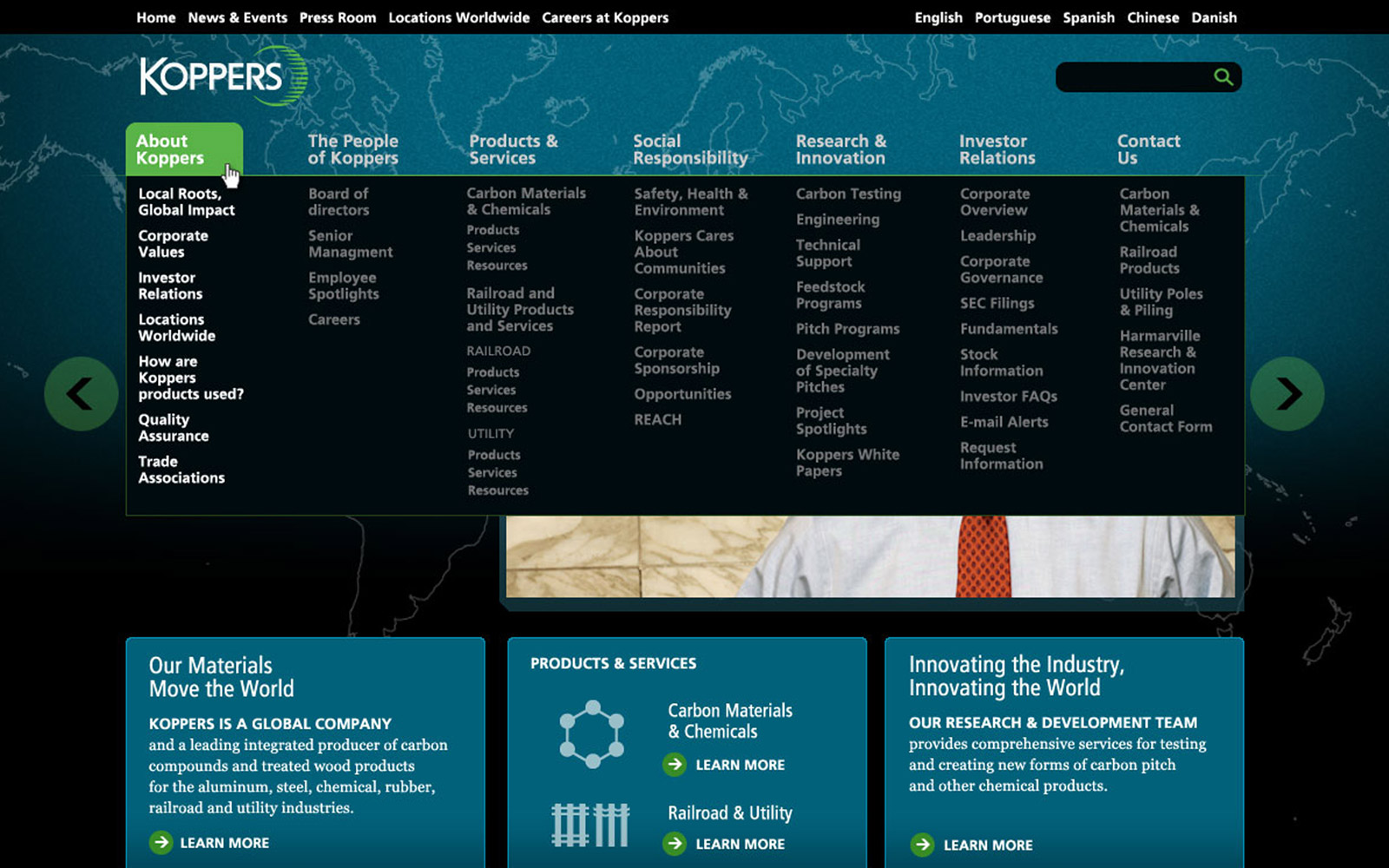Click the Koppers logo
Image resolution: width=1389 pixels, height=868 pixels.
tap(223, 76)
